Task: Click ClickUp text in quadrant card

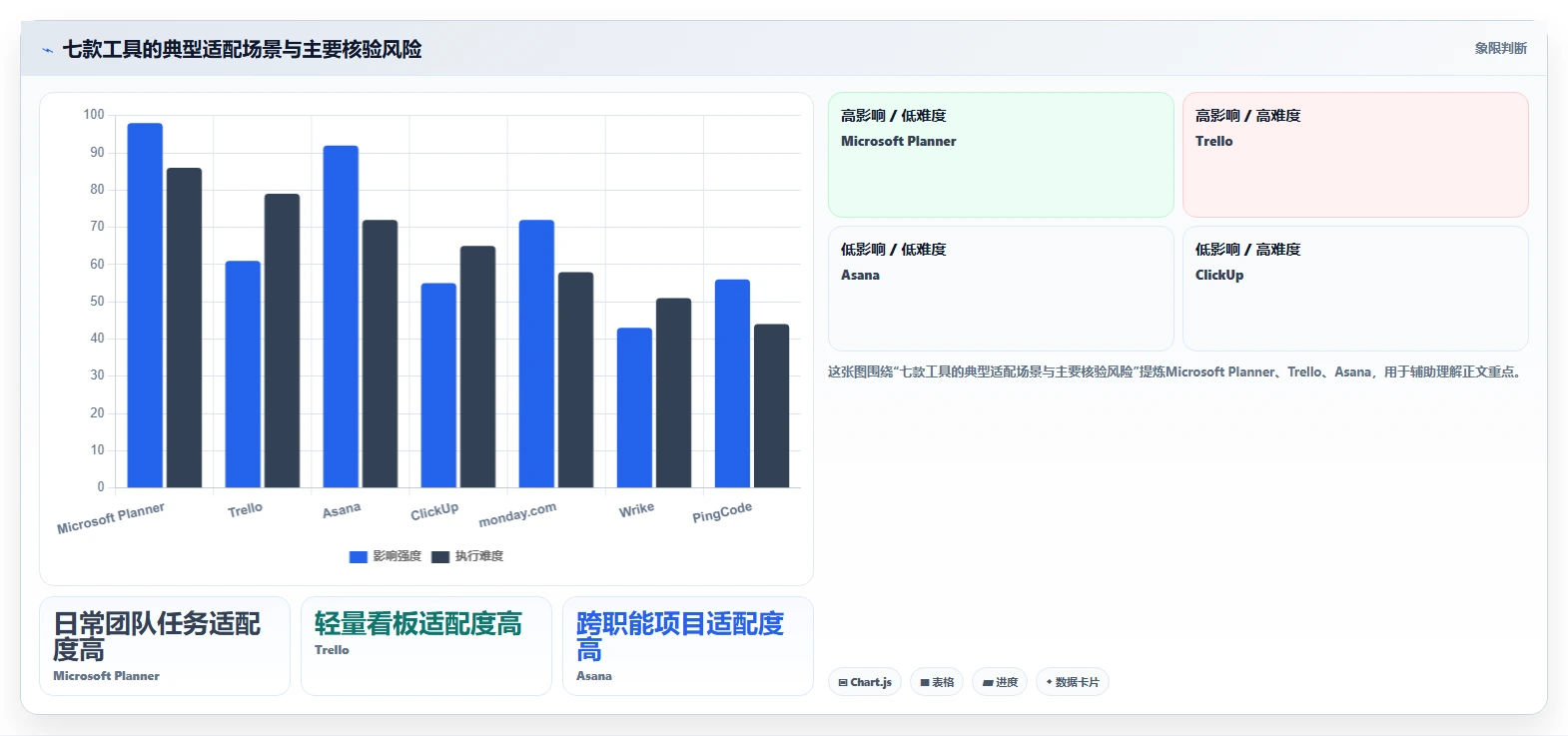Action: [x=1219, y=275]
